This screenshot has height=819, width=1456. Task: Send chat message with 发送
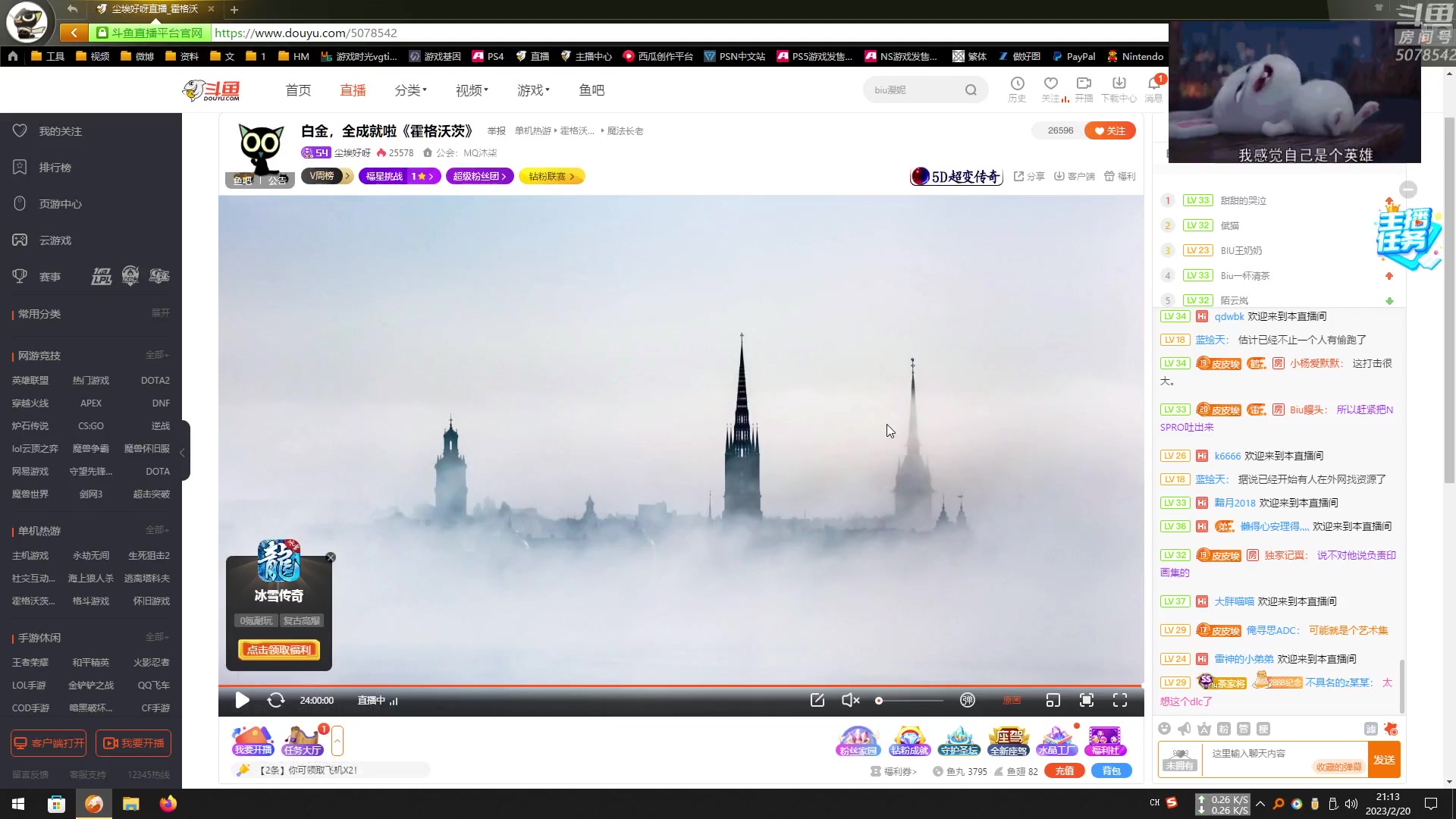[1384, 759]
